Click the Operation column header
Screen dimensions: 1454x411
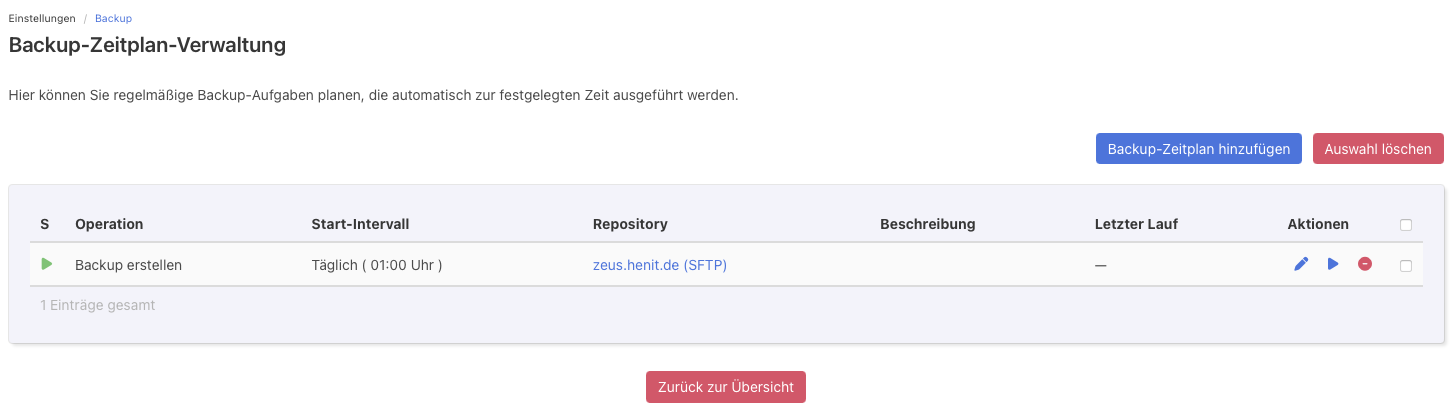click(x=109, y=224)
